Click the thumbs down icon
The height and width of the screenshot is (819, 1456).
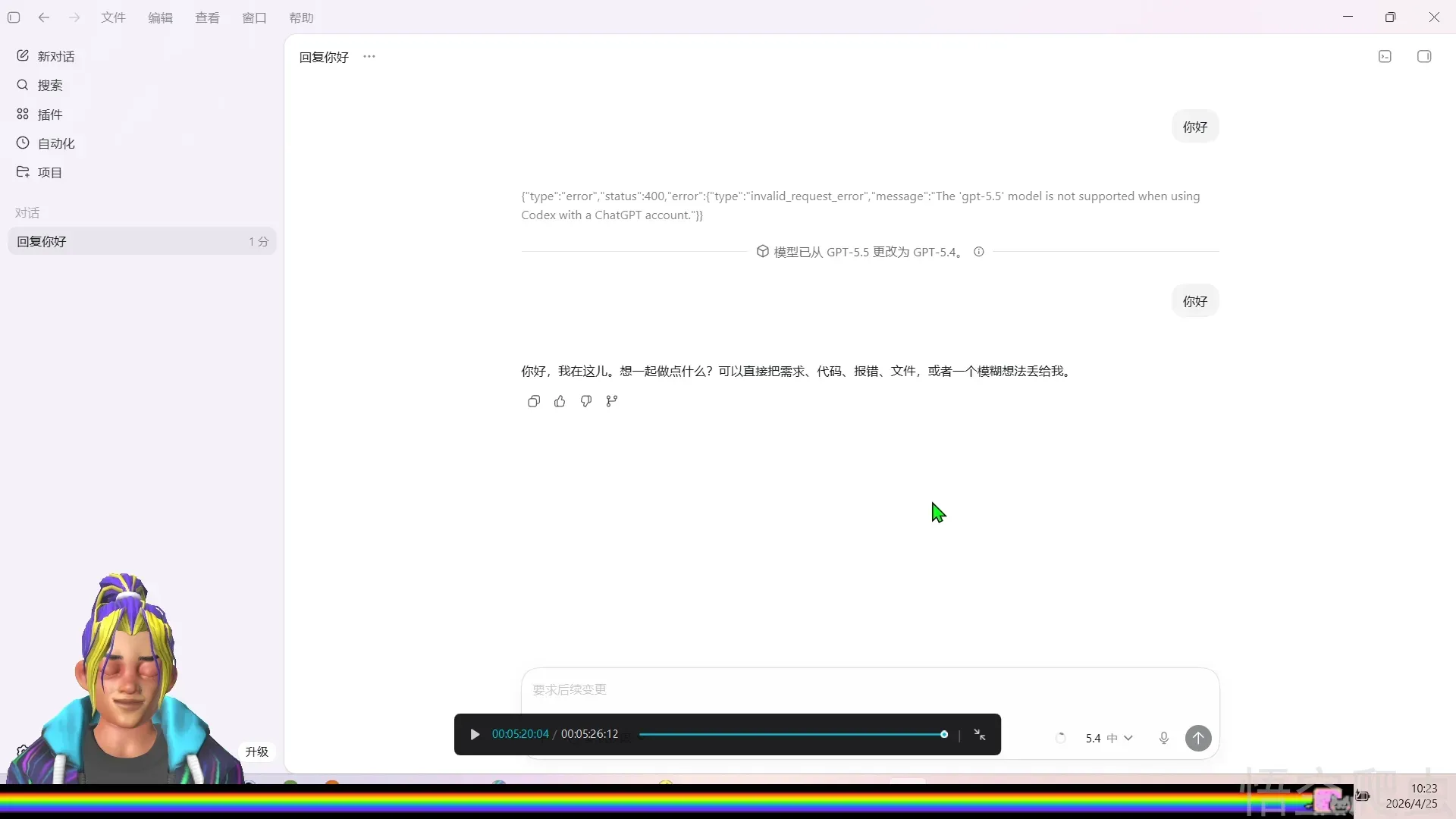[x=586, y=401]
